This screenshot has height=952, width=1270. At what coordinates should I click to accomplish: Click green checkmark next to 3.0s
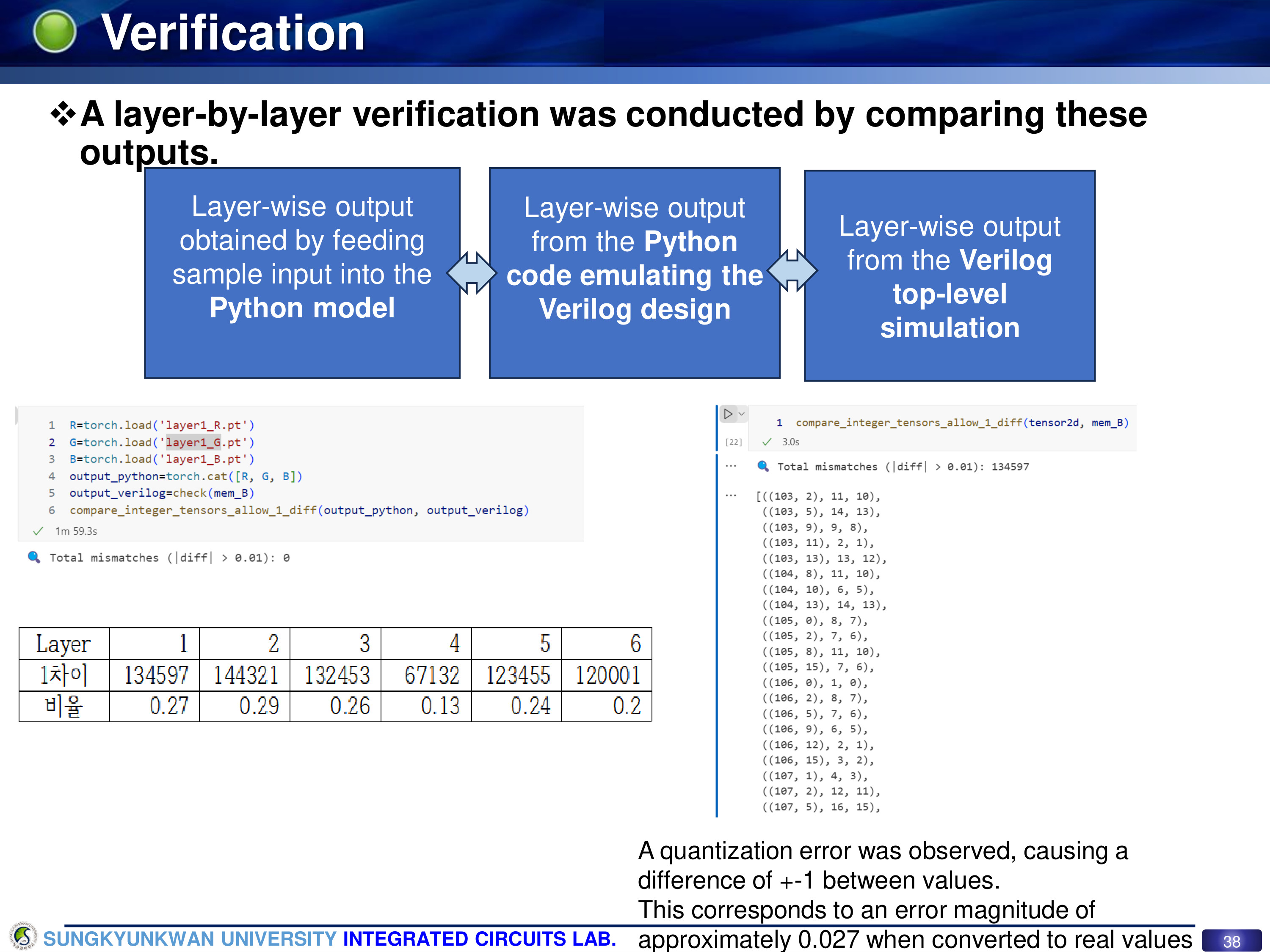(767, 442)
